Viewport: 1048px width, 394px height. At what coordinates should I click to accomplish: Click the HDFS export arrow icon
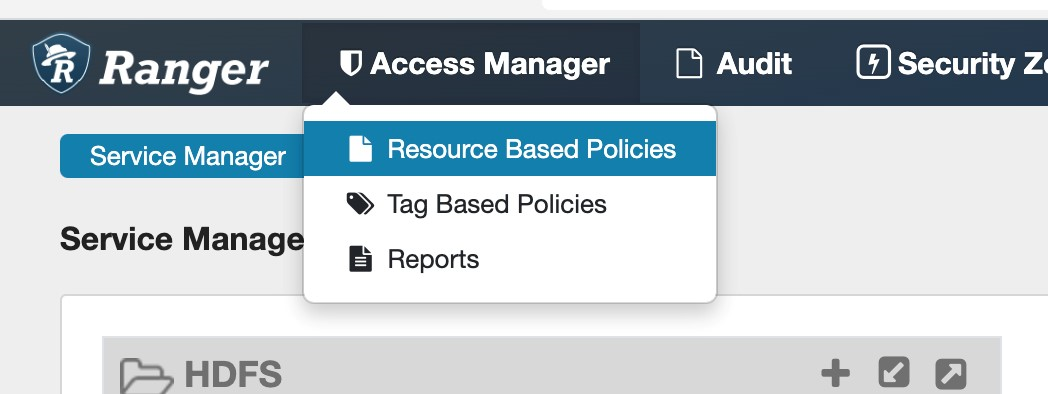pyautogui.click(x=950, y=373)
